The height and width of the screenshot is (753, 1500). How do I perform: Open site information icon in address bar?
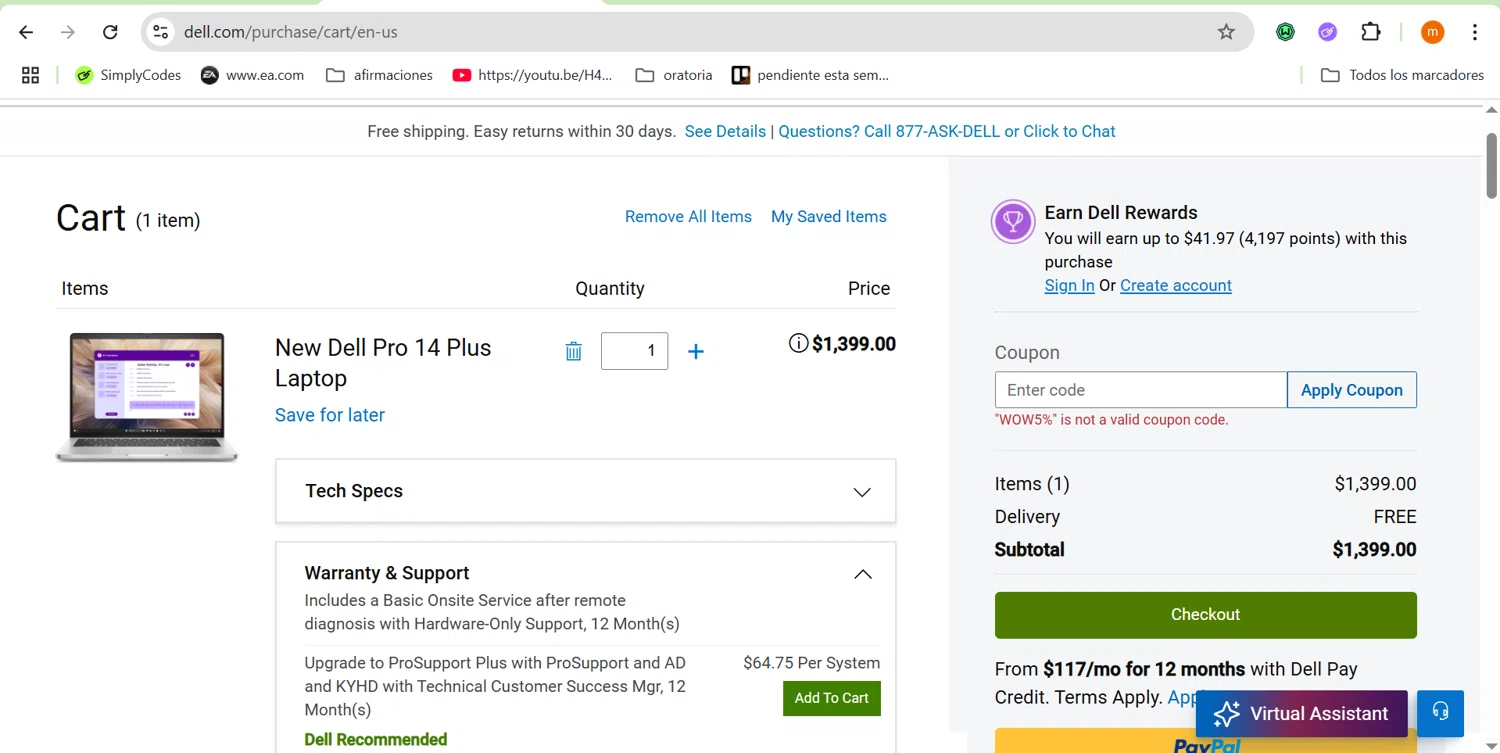point(161,32)
